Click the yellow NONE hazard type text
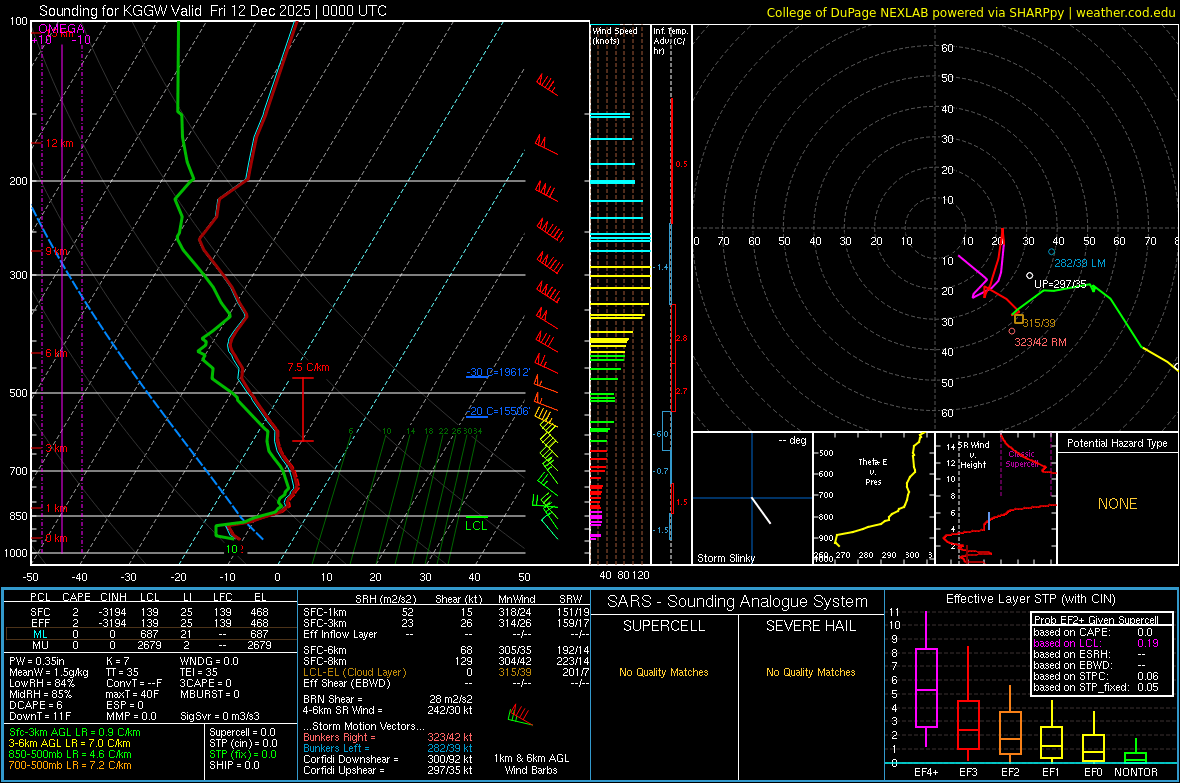 pos(1117,504)
